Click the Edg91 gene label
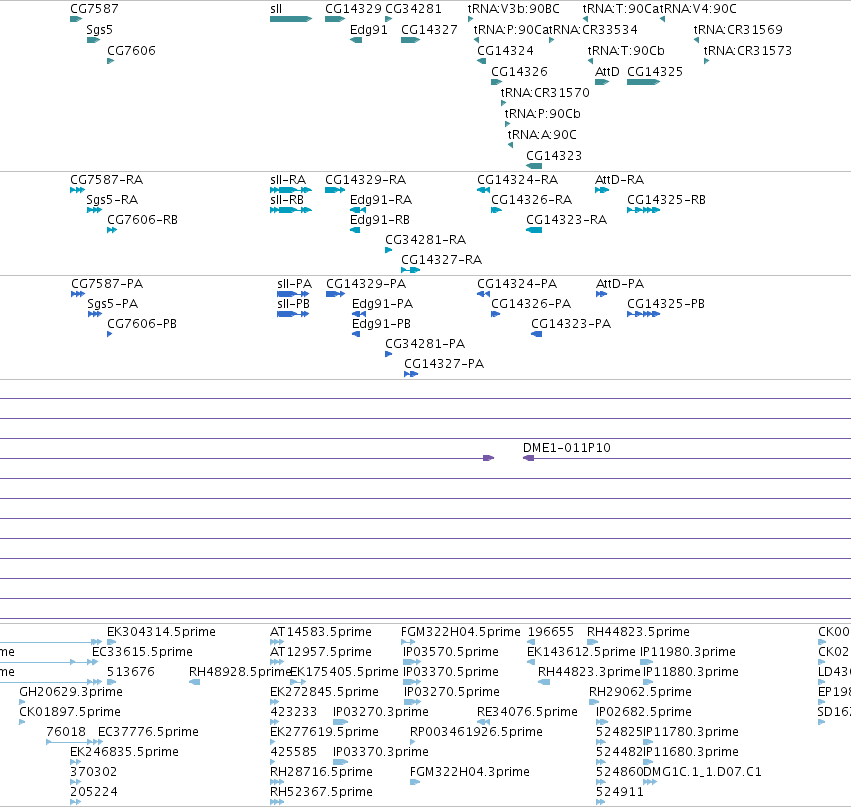 coord(369,29)
